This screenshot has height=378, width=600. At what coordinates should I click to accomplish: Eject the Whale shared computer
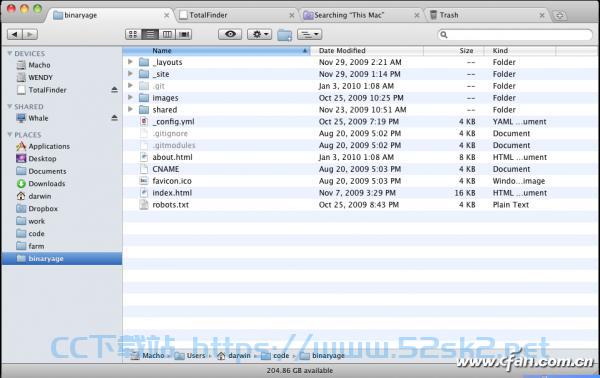tap(114, 118)
